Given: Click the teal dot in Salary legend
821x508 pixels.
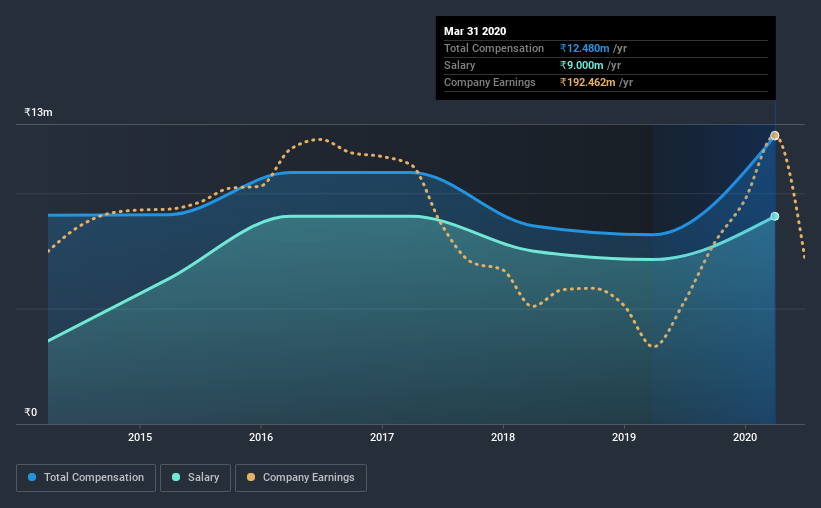Looking at the screenshot, I should point(176,477).
